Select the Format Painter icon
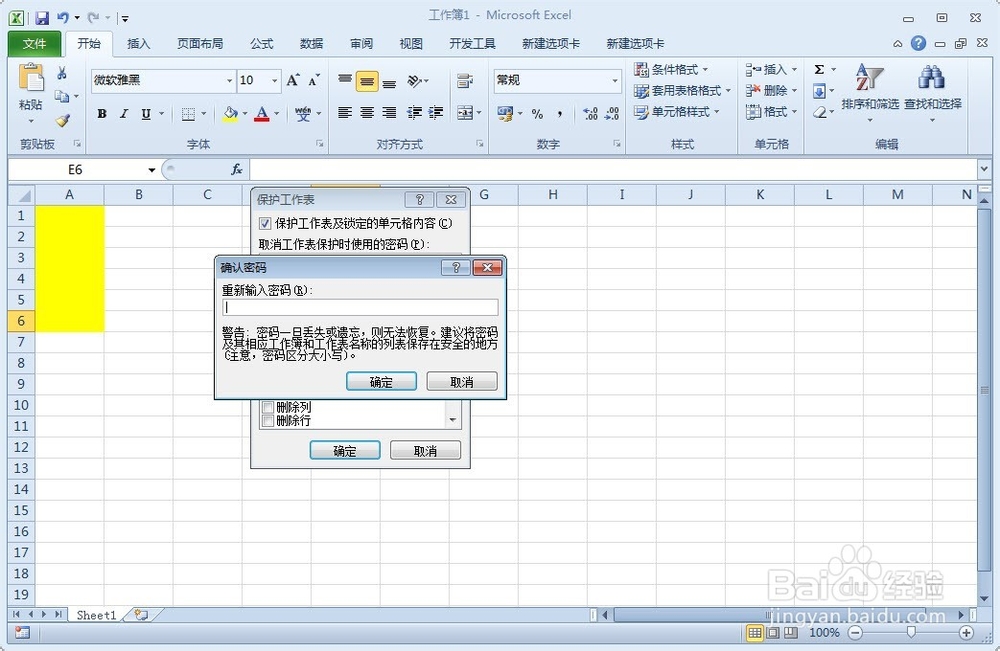1000x651 pixels. pos(62,122)
